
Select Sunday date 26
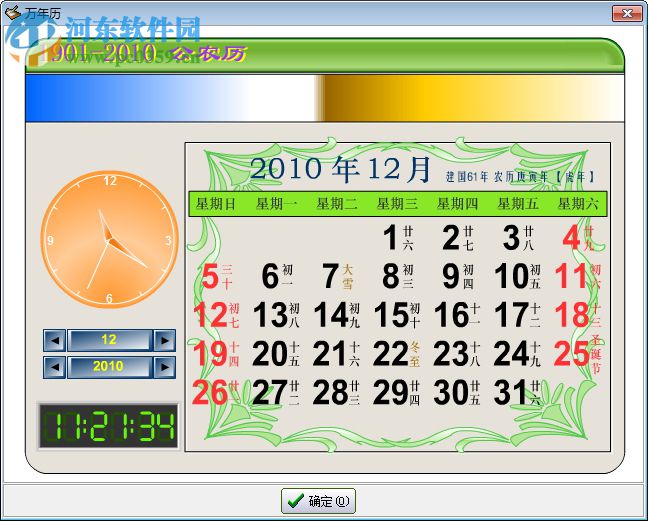click(216, 392)
